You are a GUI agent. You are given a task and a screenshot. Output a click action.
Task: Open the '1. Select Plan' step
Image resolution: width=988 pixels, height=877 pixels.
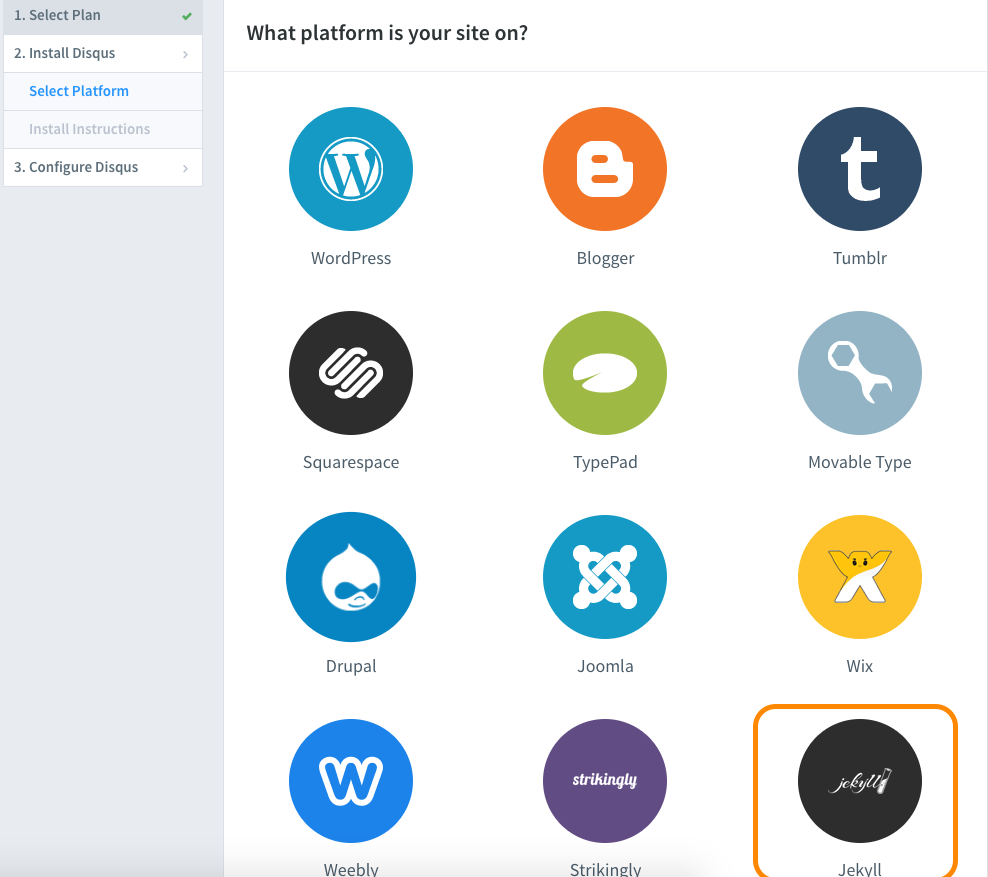tap(103, 16)
